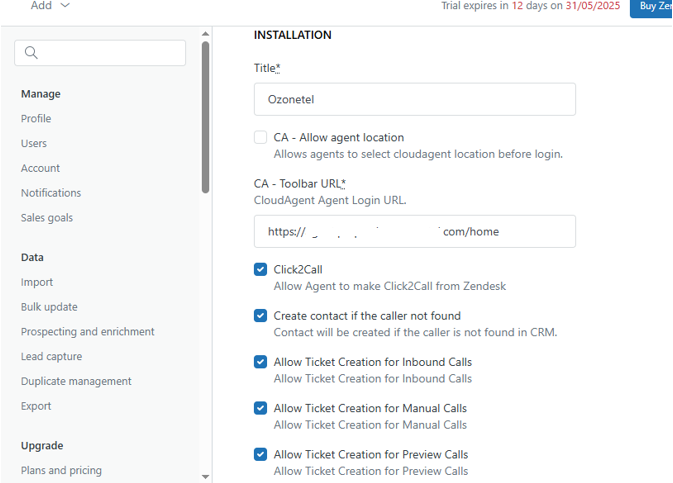Viewport: 673px width, 483px height.
Task: Click the sidebar scroll down arrow
Action: click(206, 477)
